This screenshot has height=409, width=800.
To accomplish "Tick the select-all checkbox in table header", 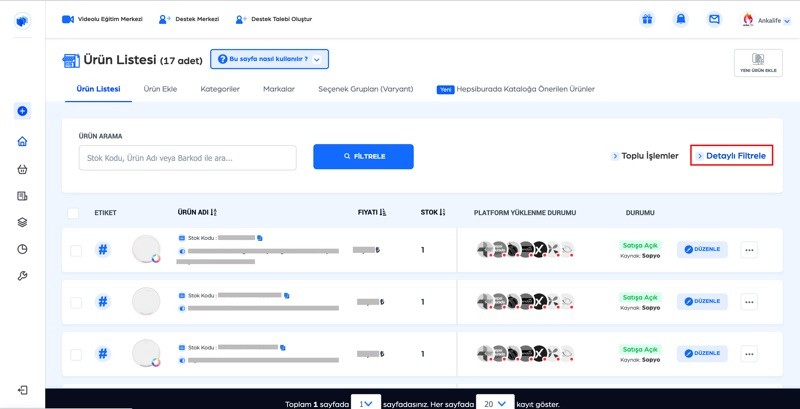I will [73, 213].
